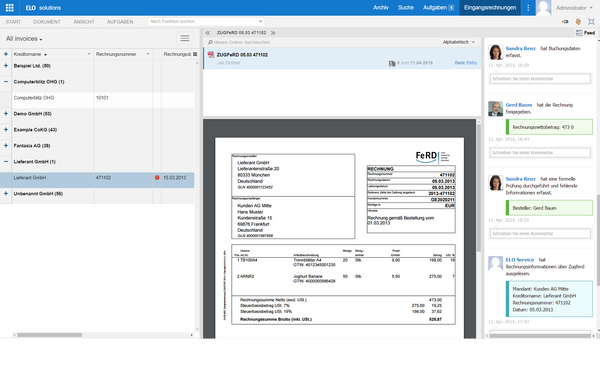Viewport: 600px width, 375px height.
Task: Collapse the Computerblitz OHG (1) group
Action: (6, 82)
